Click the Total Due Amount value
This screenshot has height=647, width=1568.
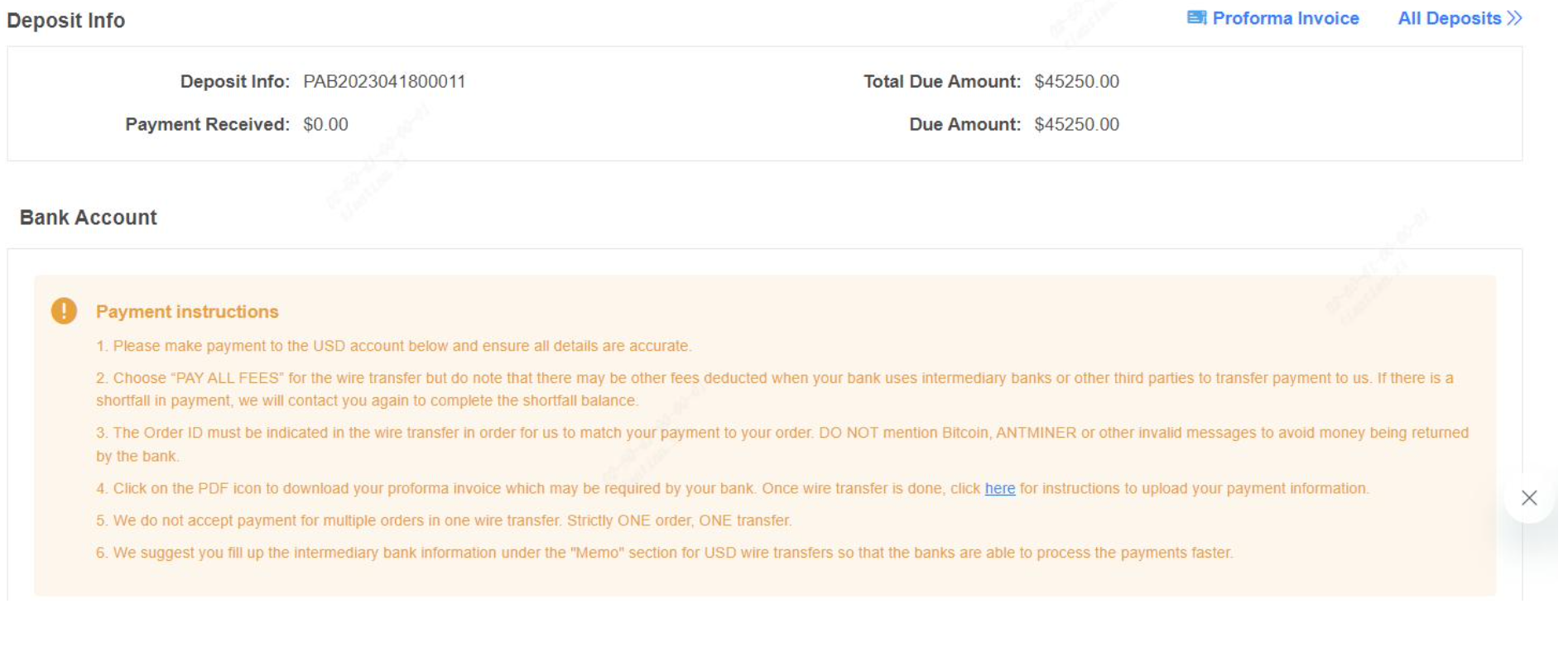click(1076, 82)
